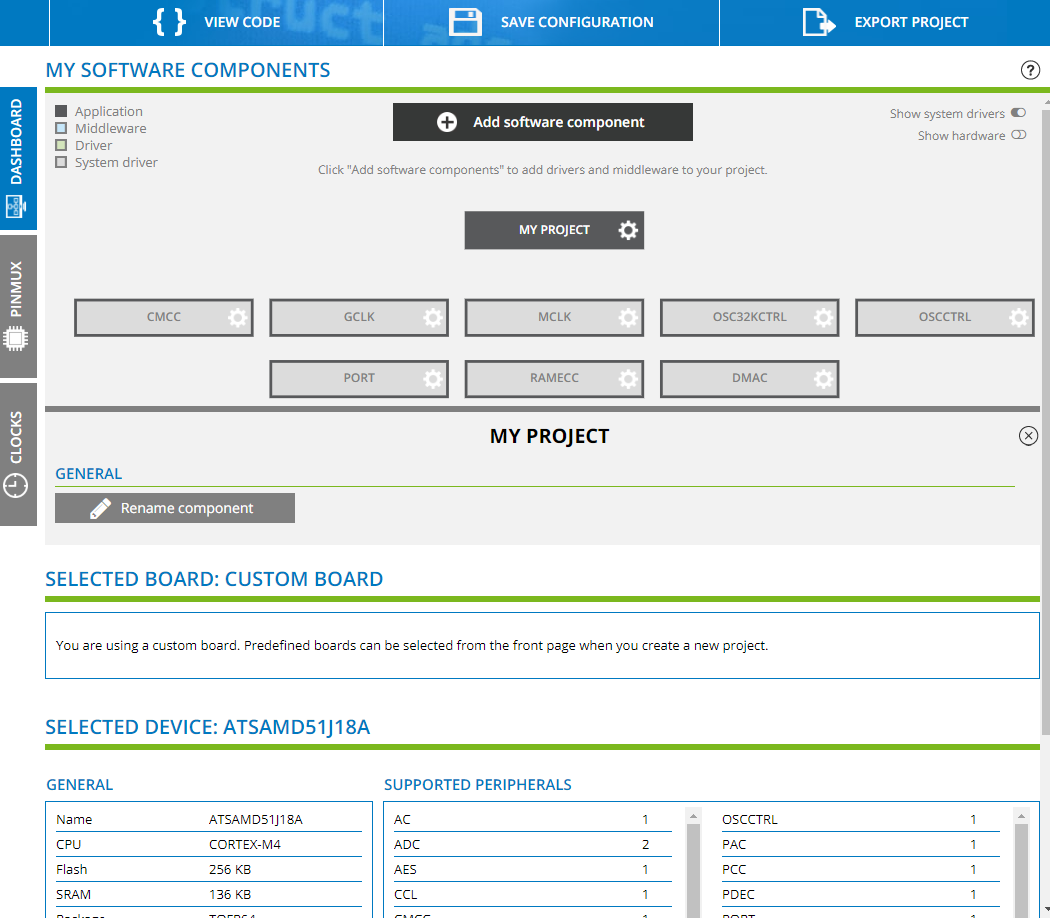Viewport: 1050px width, 923px height.
Task: Click the System driver legend swatch
Action: (61, 162)
